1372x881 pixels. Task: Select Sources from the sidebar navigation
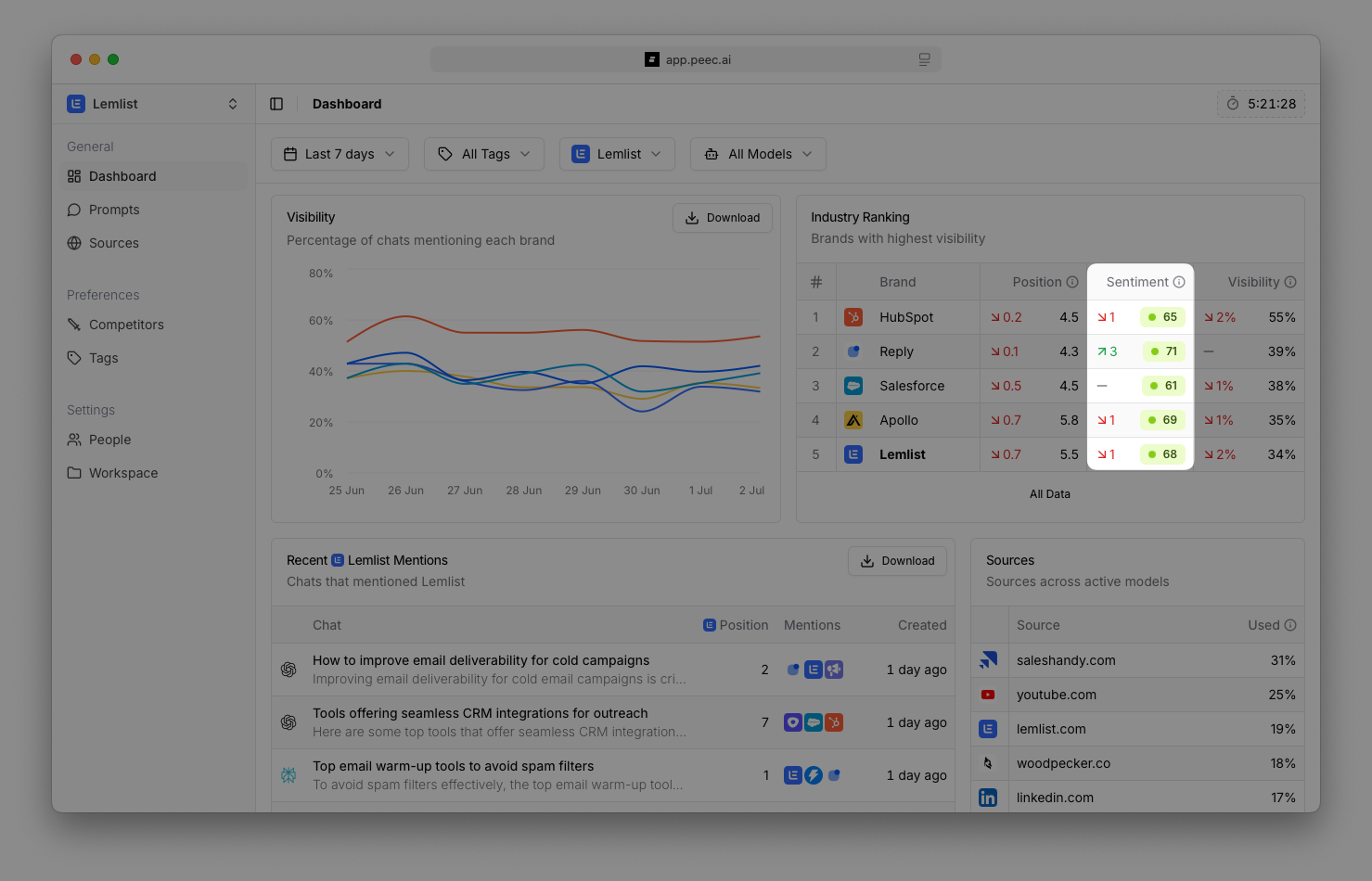[114, 242]
